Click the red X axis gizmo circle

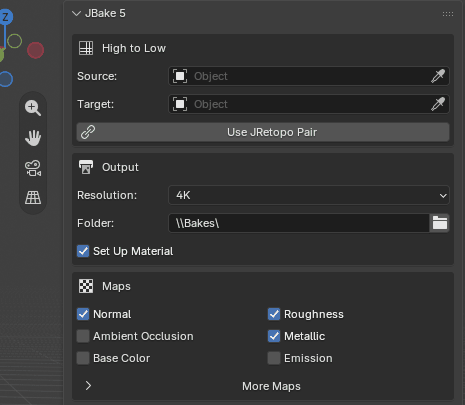(35, 50)
